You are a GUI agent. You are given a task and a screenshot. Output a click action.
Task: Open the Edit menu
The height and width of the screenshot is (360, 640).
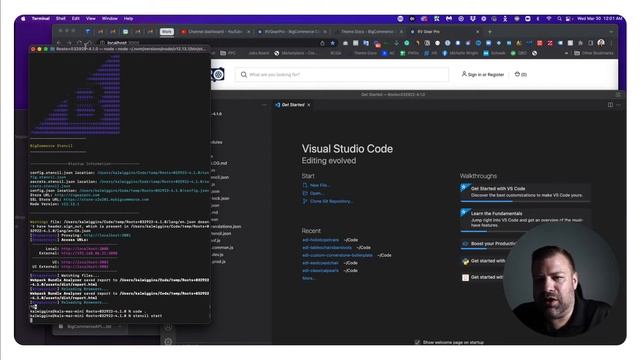[x=76, y=19]
